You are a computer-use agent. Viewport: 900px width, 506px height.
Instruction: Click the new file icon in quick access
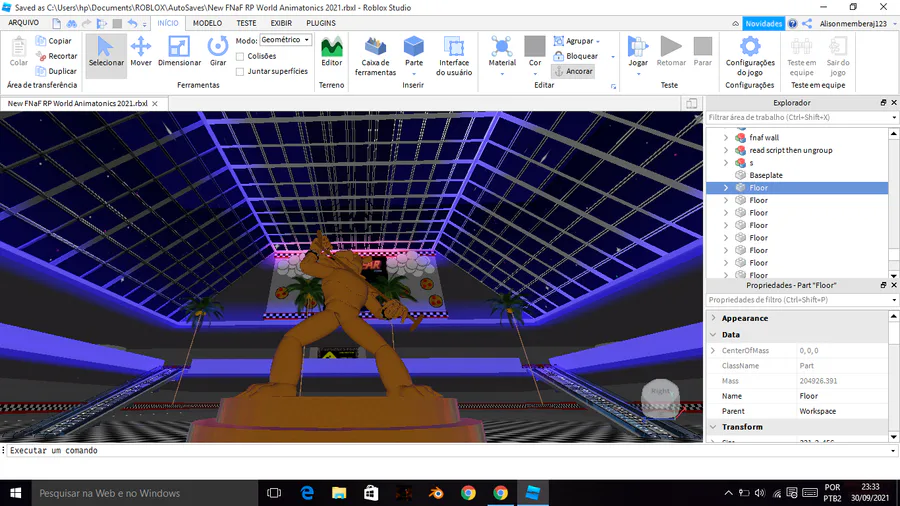click(x=56, y=24)
